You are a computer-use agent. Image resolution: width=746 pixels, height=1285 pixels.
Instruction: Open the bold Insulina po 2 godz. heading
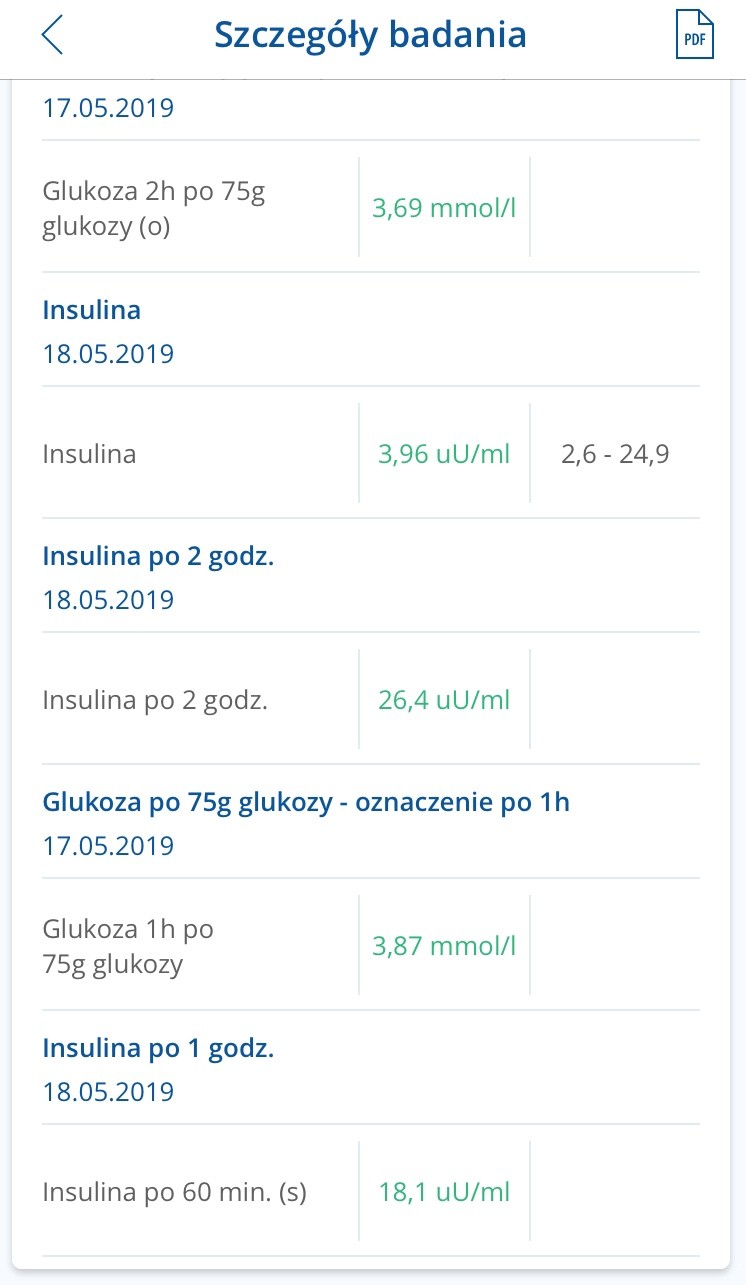pyautogui.click(x=158, y=556)
